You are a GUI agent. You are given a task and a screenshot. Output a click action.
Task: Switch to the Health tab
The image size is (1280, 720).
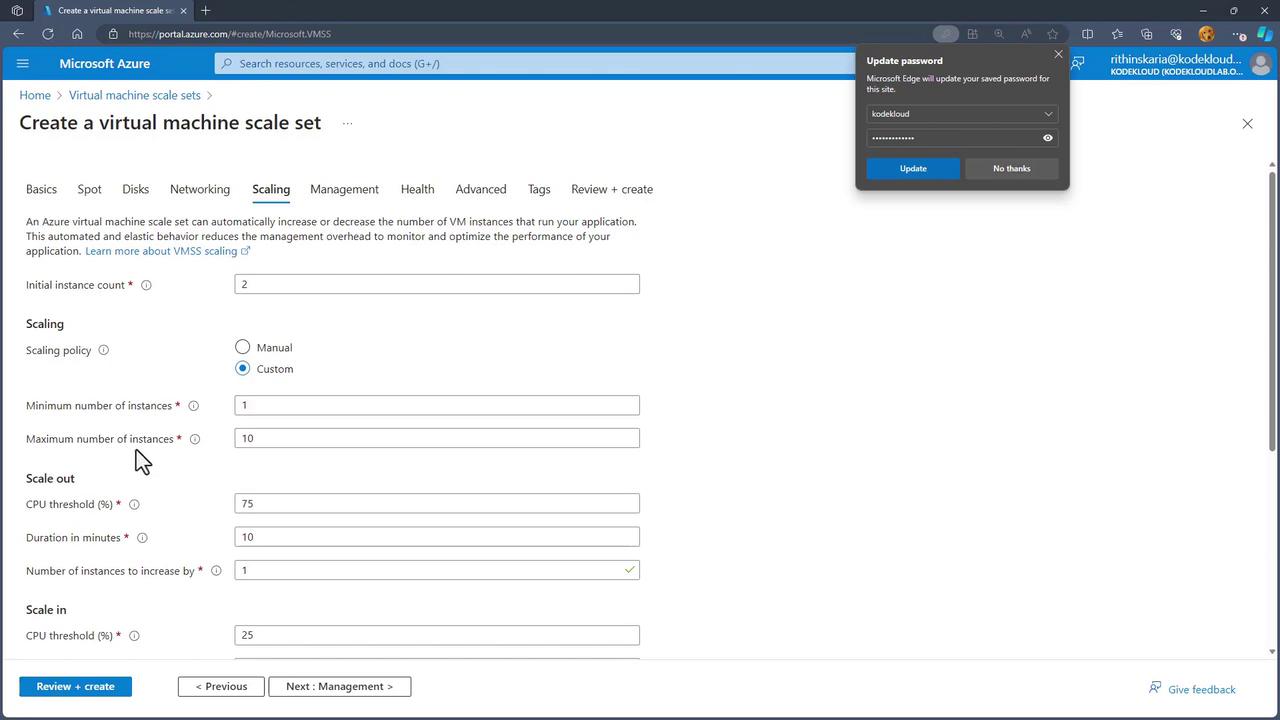click(417, 189)
